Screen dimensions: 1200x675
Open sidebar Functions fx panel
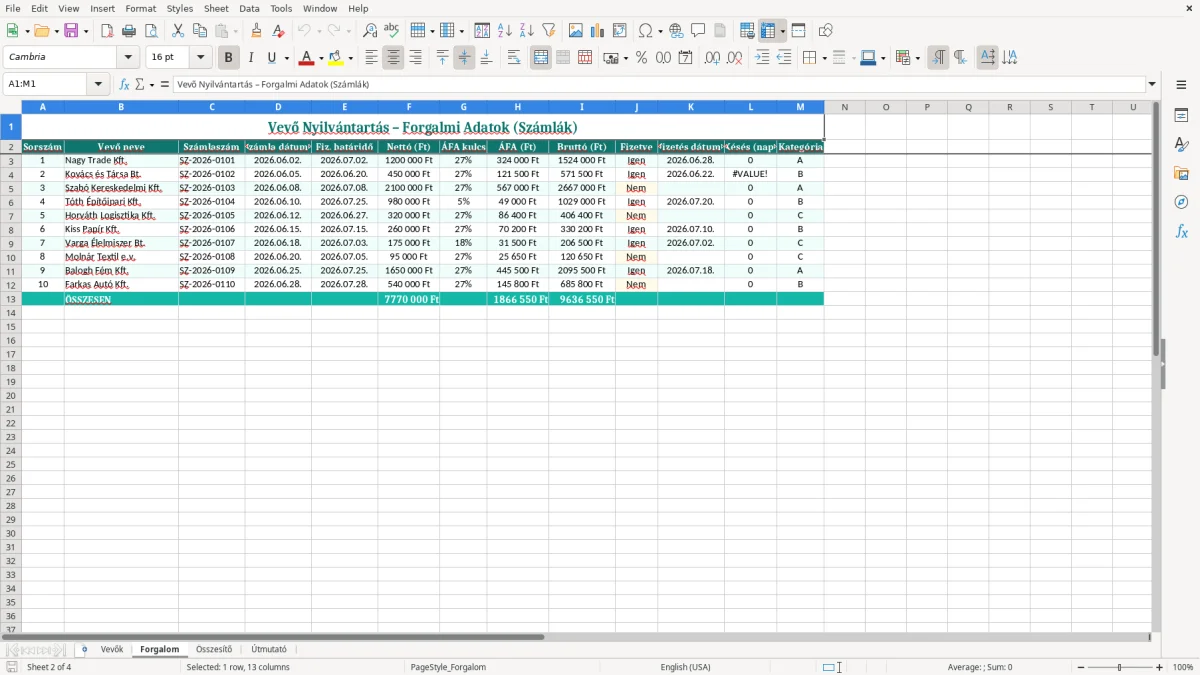[x=1181, y=231]
